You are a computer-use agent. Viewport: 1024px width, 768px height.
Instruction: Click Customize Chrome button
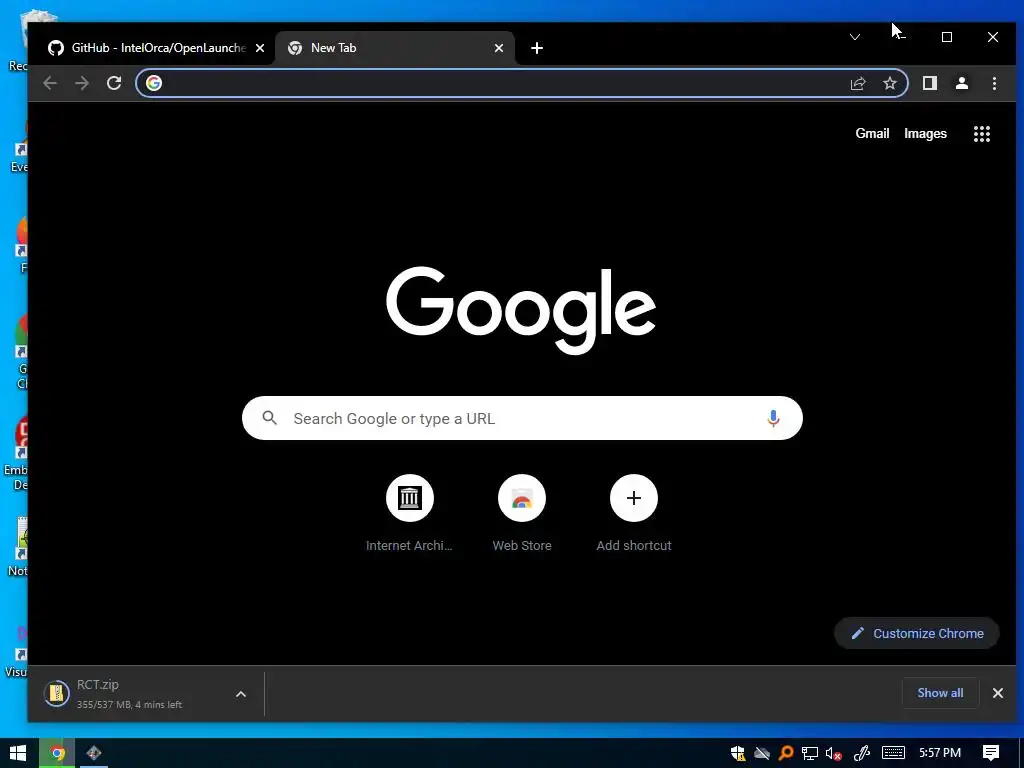(917, 633)
